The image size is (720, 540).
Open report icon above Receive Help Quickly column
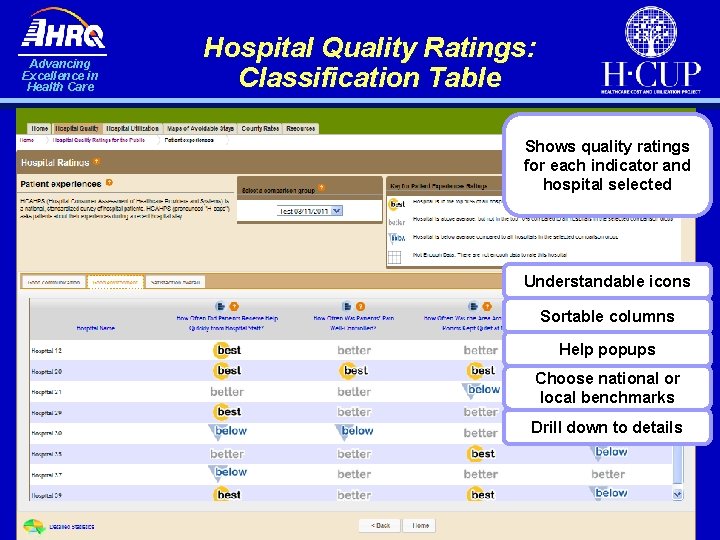(220, 306)
